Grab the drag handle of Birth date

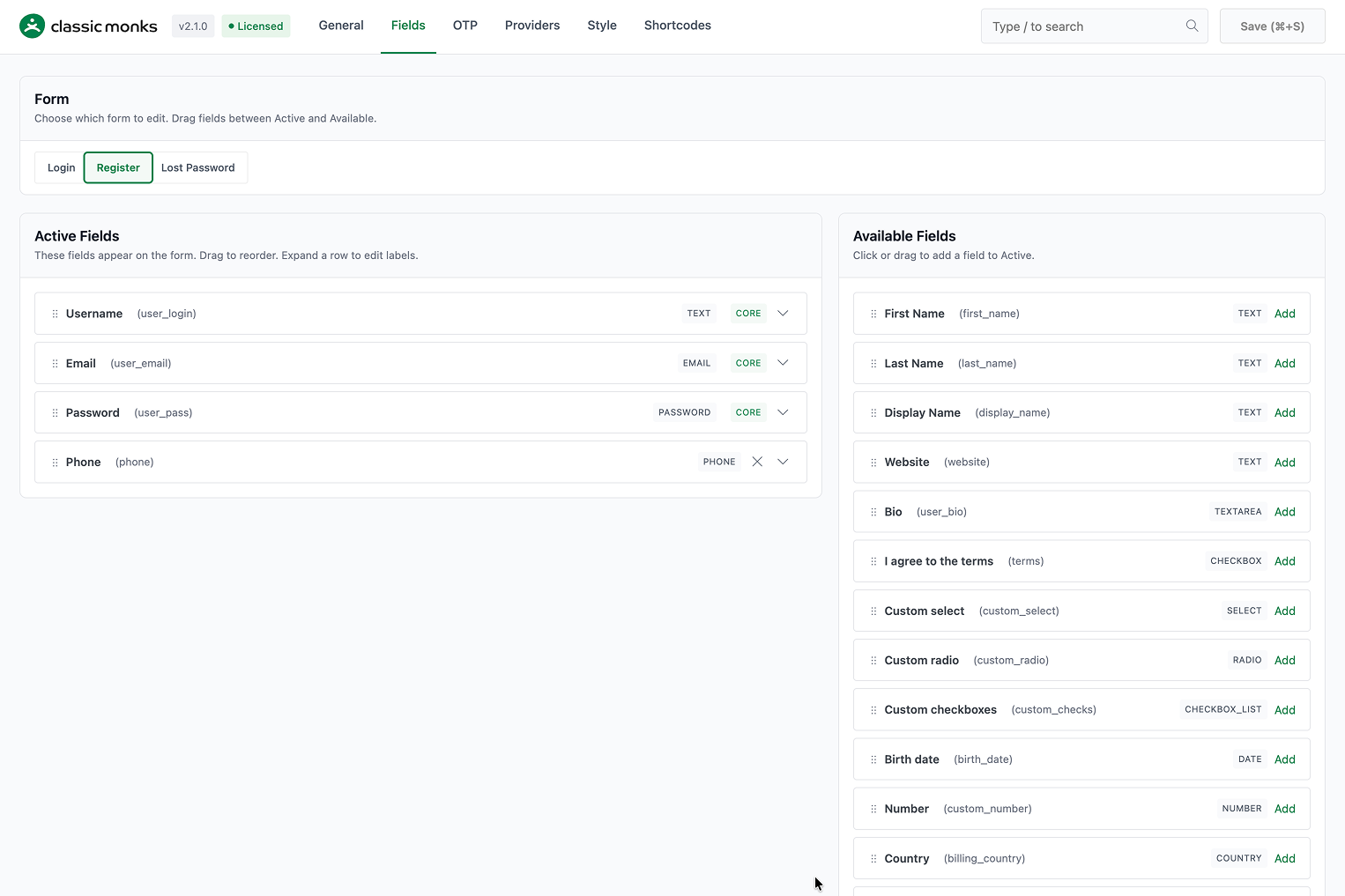[x=873, y=759]
